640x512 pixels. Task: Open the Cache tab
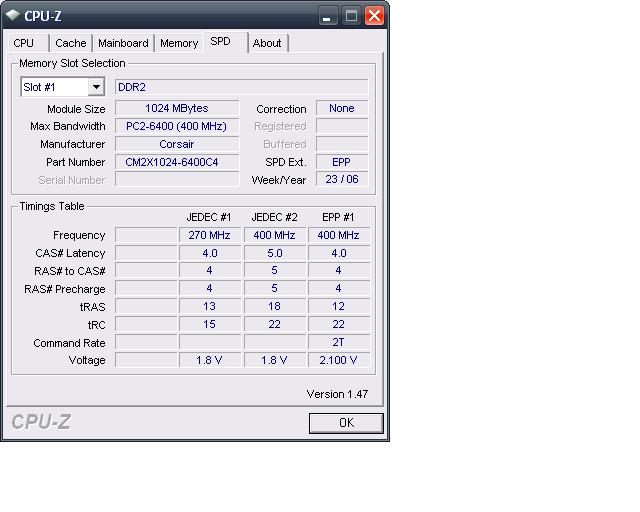point(71,43)
